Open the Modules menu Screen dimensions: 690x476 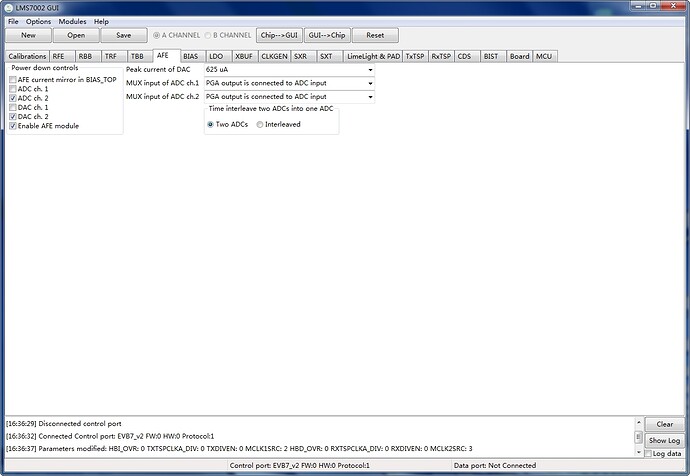tap(72, 22)
